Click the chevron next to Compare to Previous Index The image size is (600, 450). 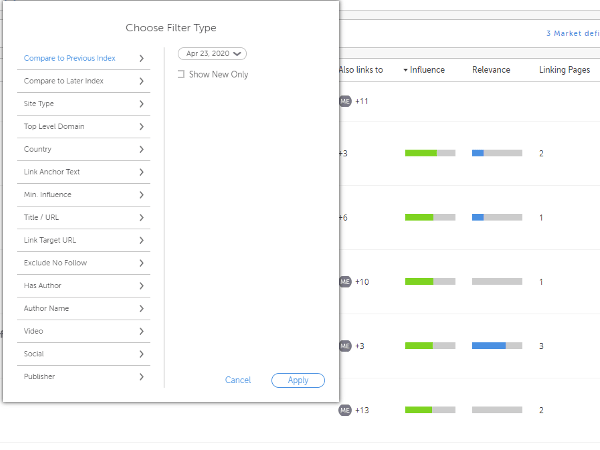pos(142,58)
